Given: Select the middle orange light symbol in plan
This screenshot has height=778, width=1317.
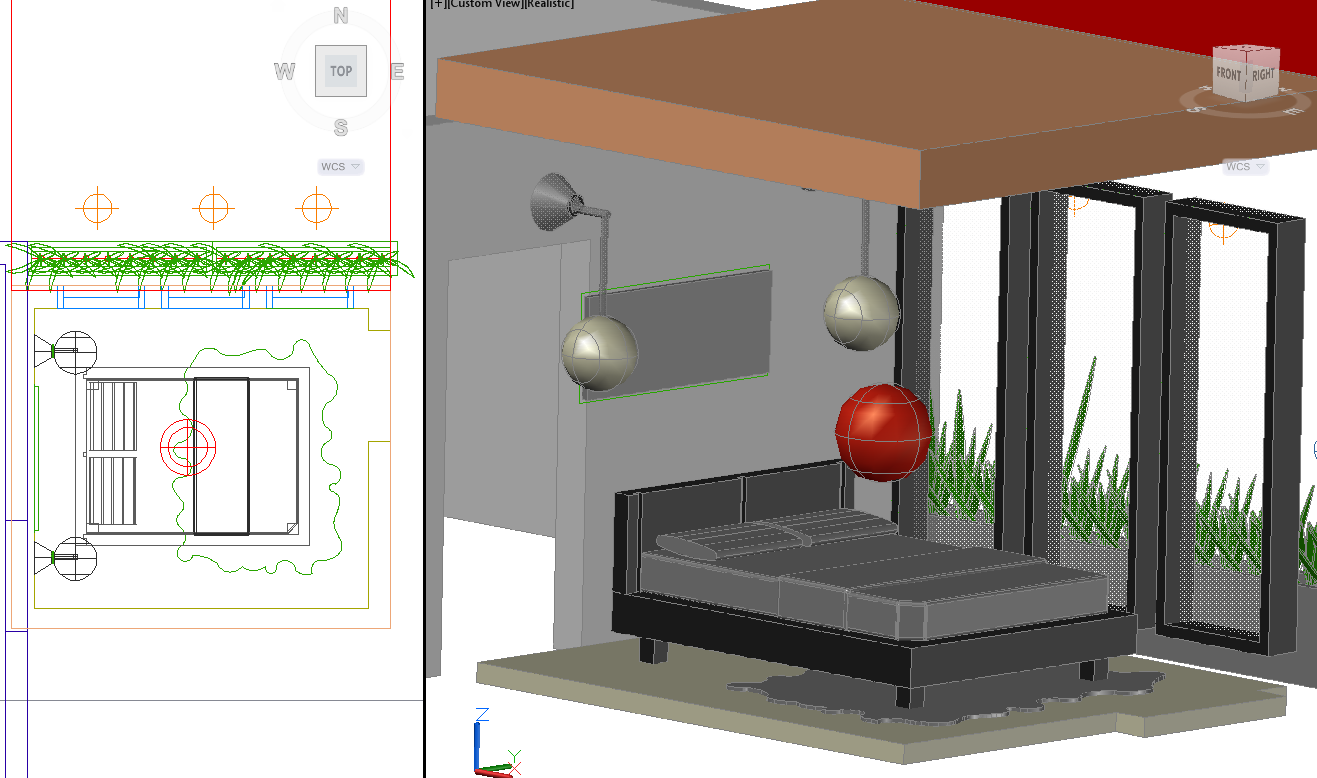Looking at the screenshot, I should (x=213, y=209).
